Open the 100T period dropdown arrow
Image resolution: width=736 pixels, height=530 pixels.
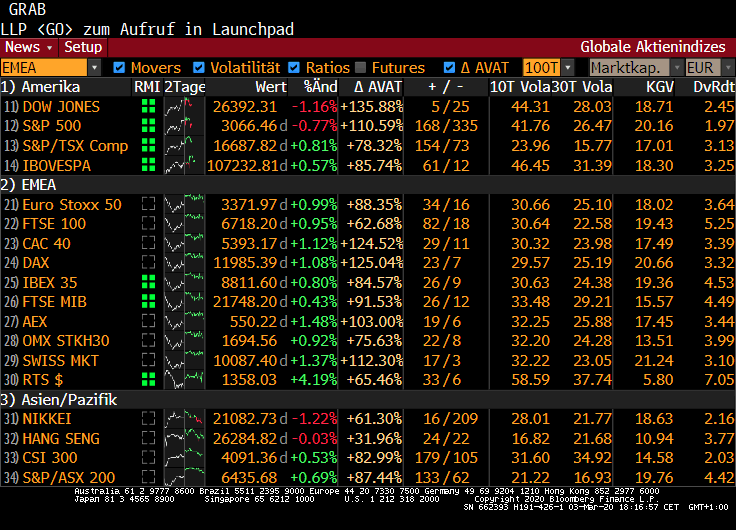click(568, 68)
